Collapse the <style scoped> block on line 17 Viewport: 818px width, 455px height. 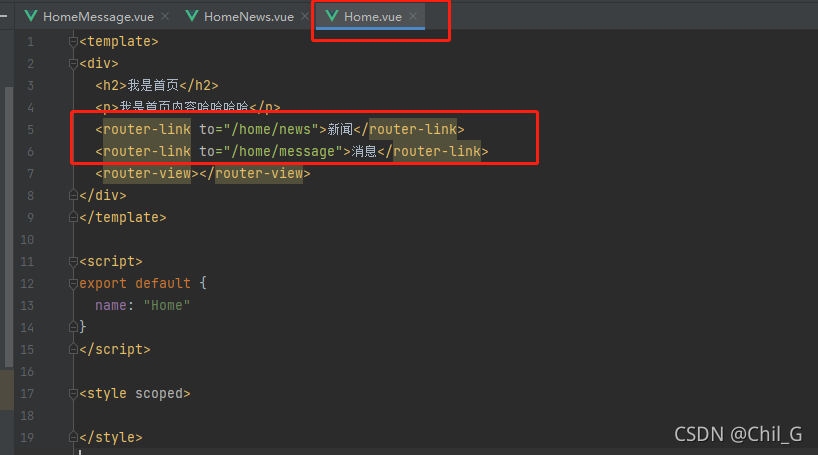[73, 393]
